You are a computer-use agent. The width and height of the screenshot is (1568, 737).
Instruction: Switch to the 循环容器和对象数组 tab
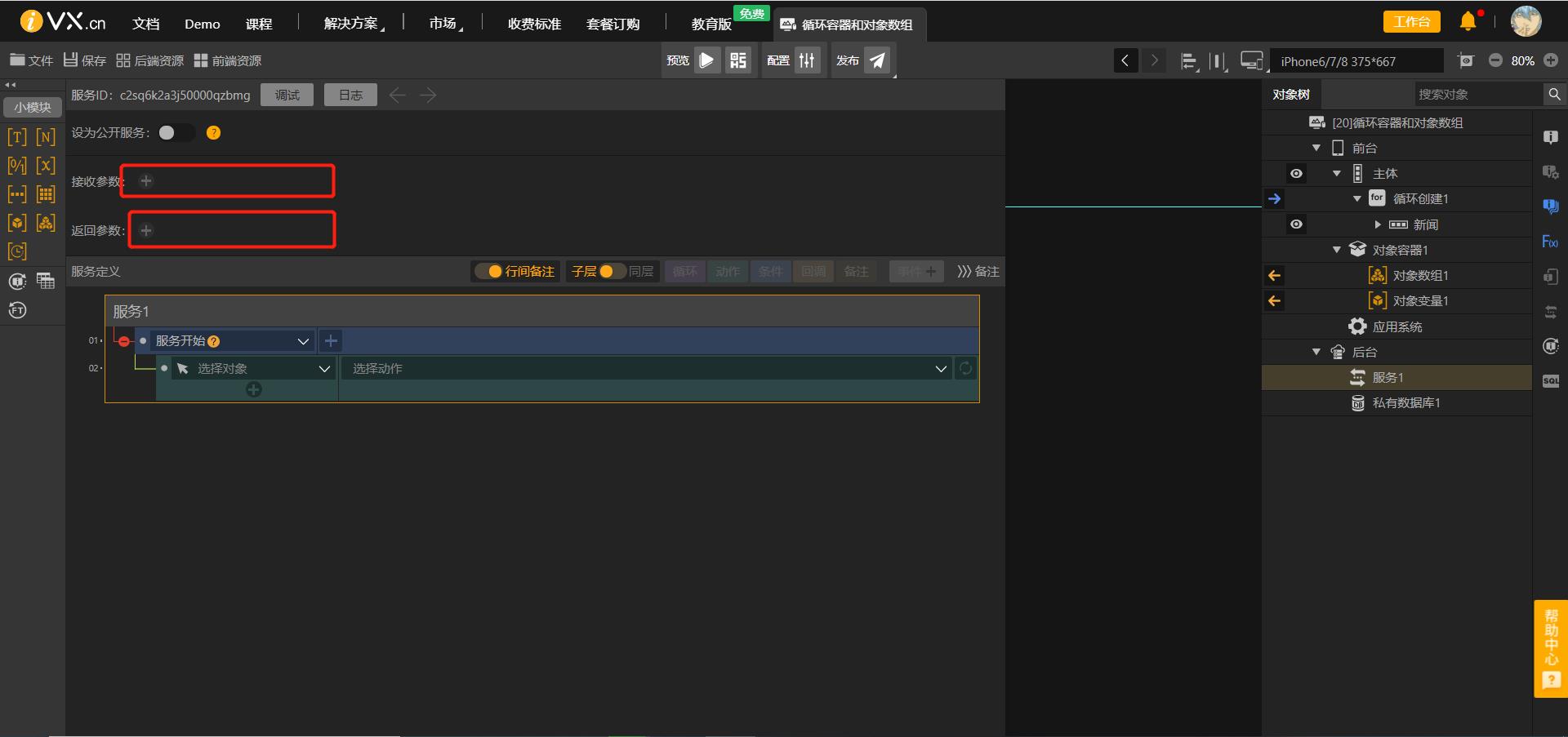tap(849, 24)
